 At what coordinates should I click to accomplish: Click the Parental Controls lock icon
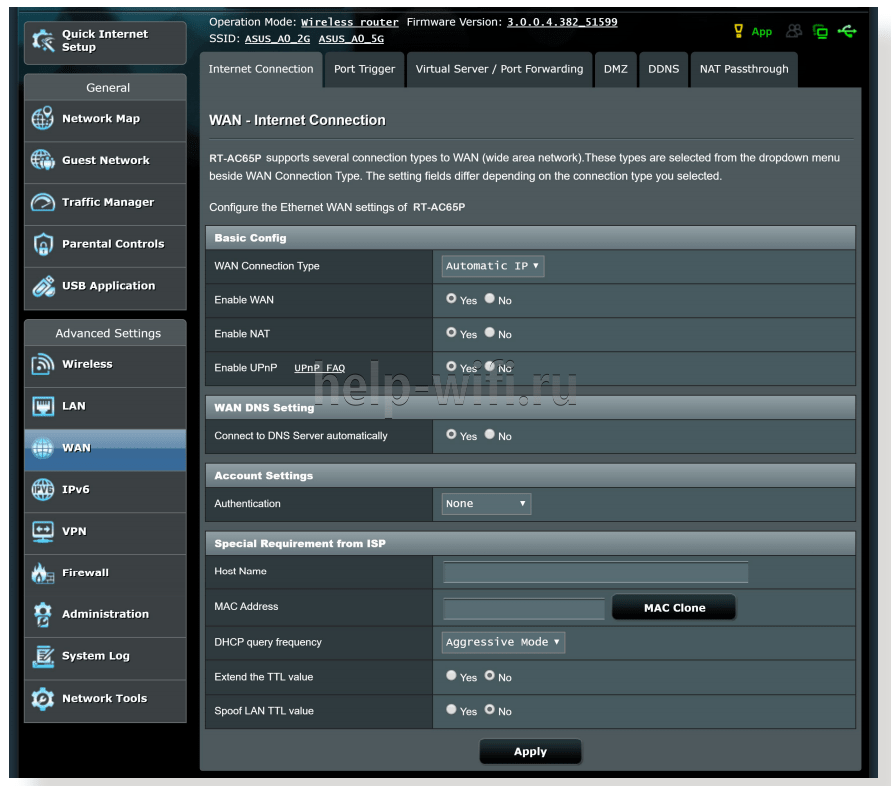click(43, 244)
